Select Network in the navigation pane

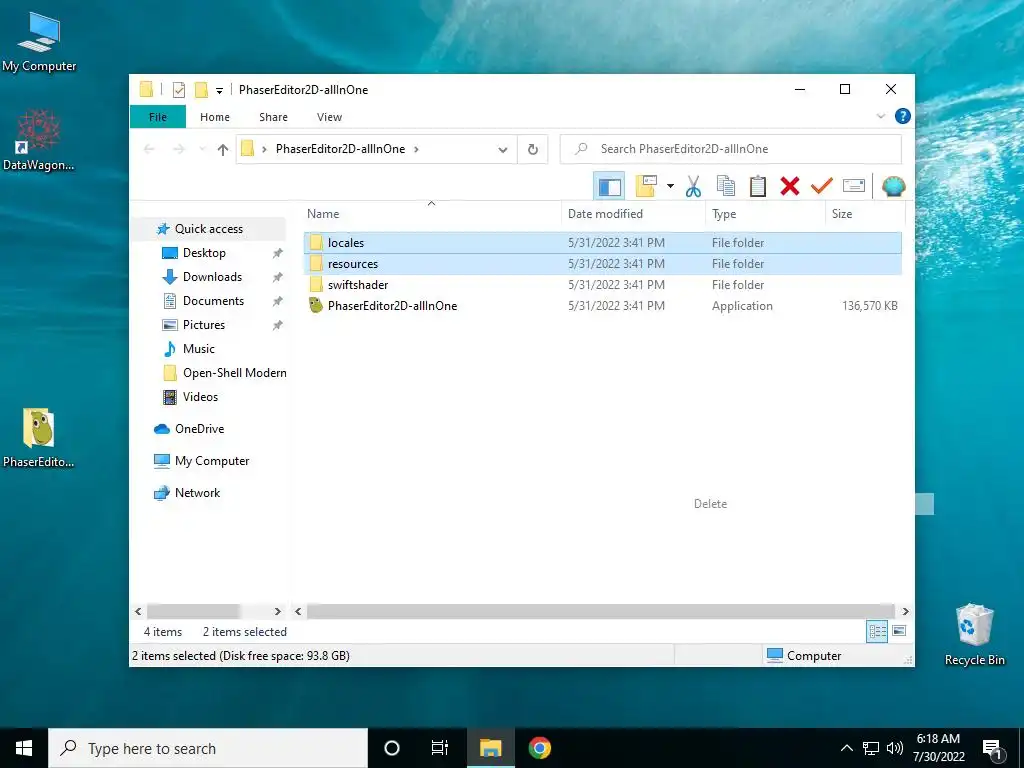tap(197, 493)
